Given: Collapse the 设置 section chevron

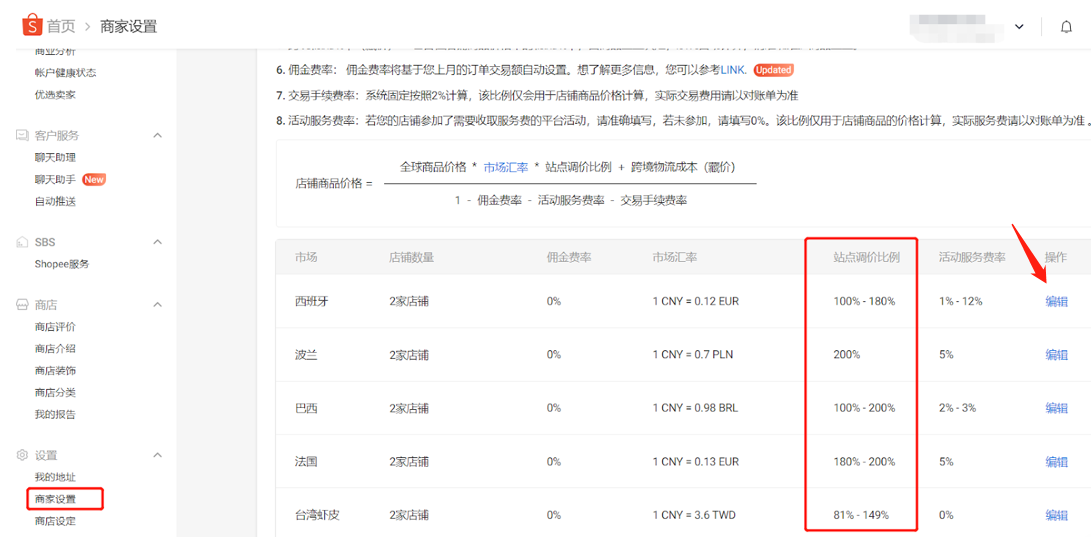Looking at the screenshot, I should [158, 455].
